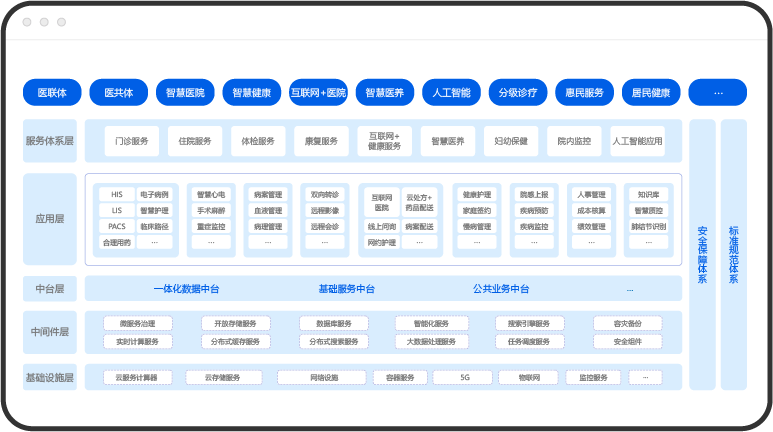Select the 智慧医院 top button
The image size is (773, 432).
click(185, 93)
